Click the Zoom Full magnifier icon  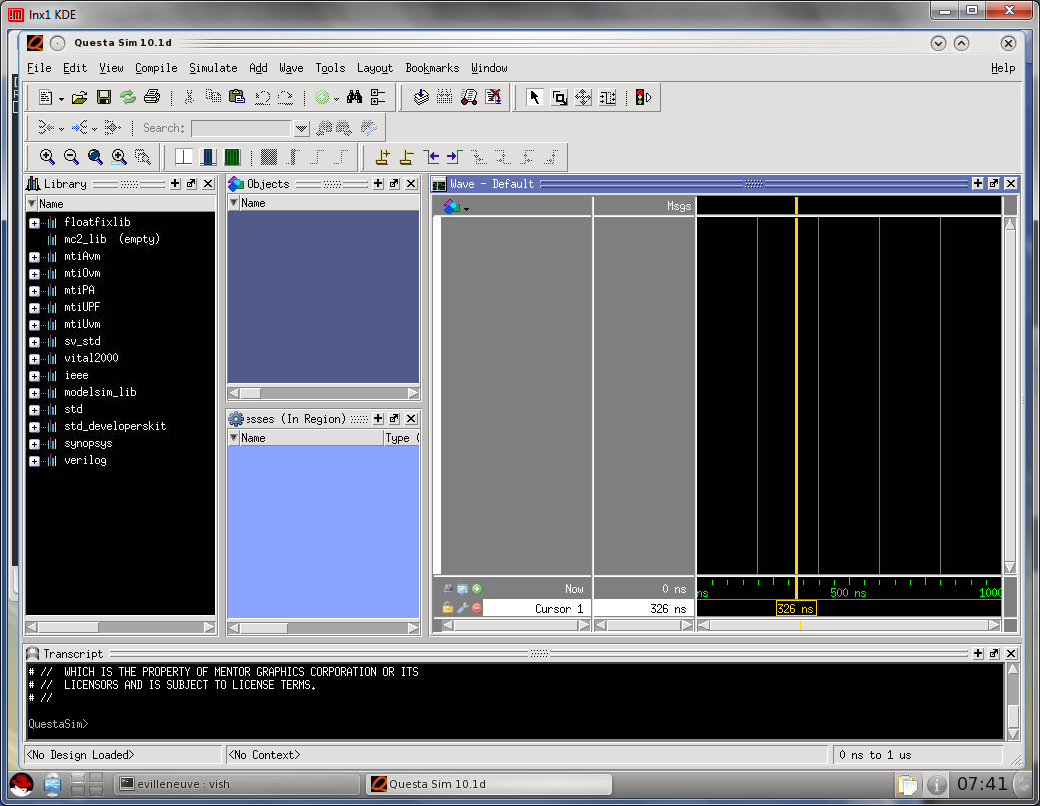click(x=95, y=157)
